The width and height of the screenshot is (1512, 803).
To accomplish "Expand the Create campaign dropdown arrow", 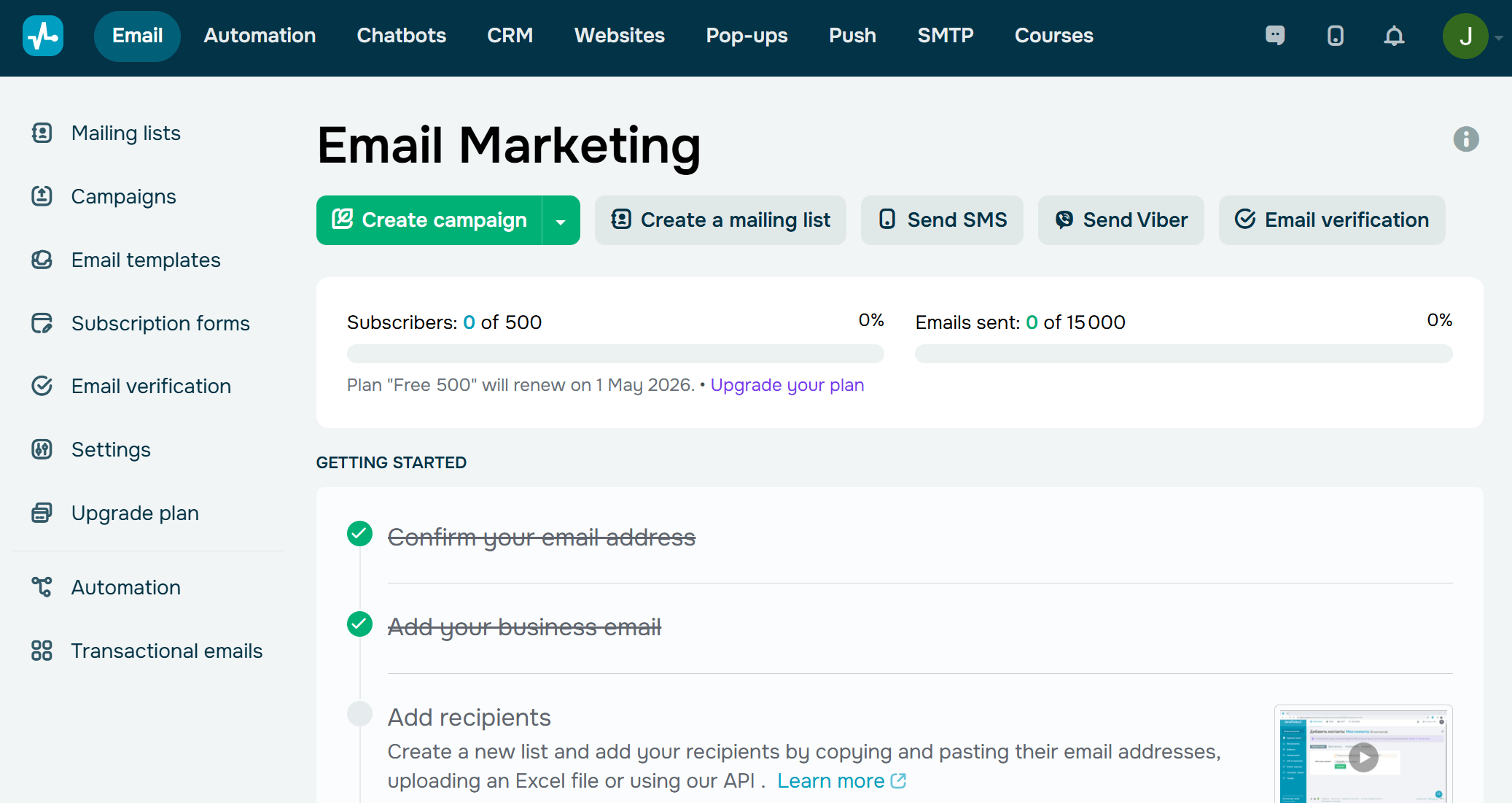I will [x=560, y=220].
